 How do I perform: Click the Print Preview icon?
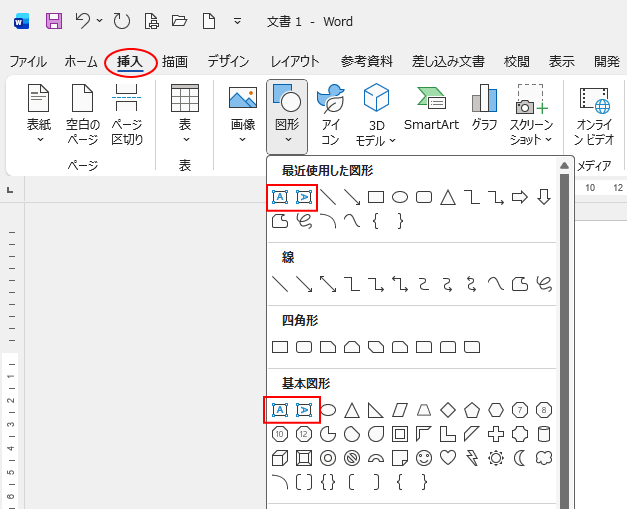point(152,21)
